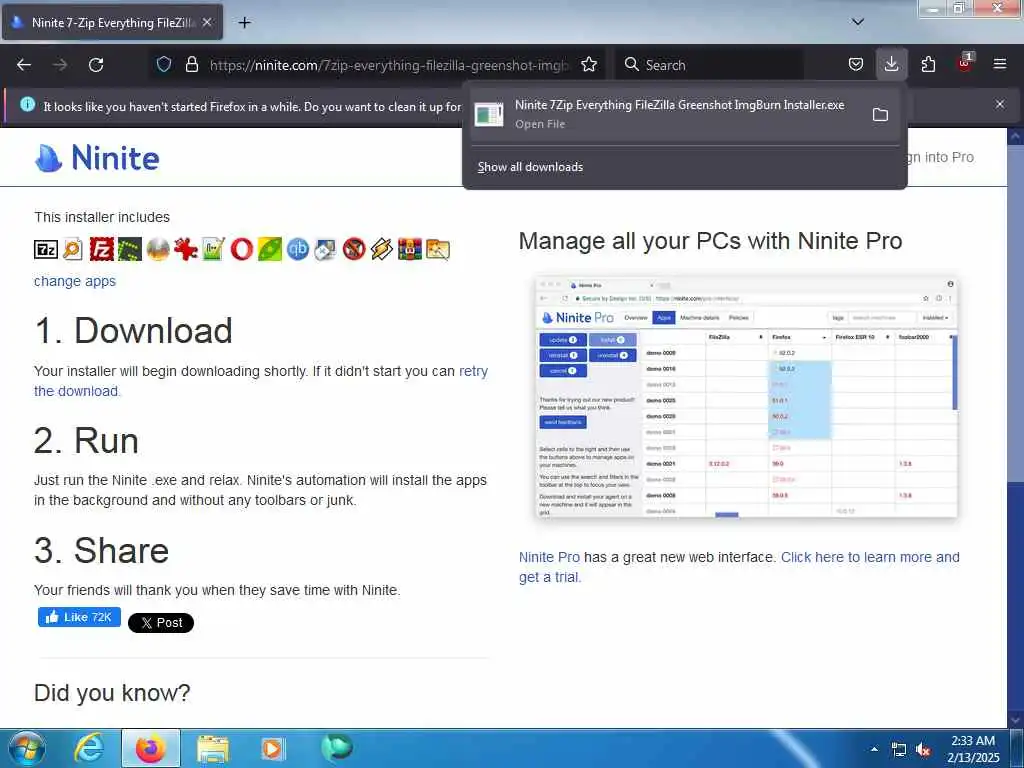Click the PeaZip green pea icon
The image size is (1024, 768).
(270, 249)
